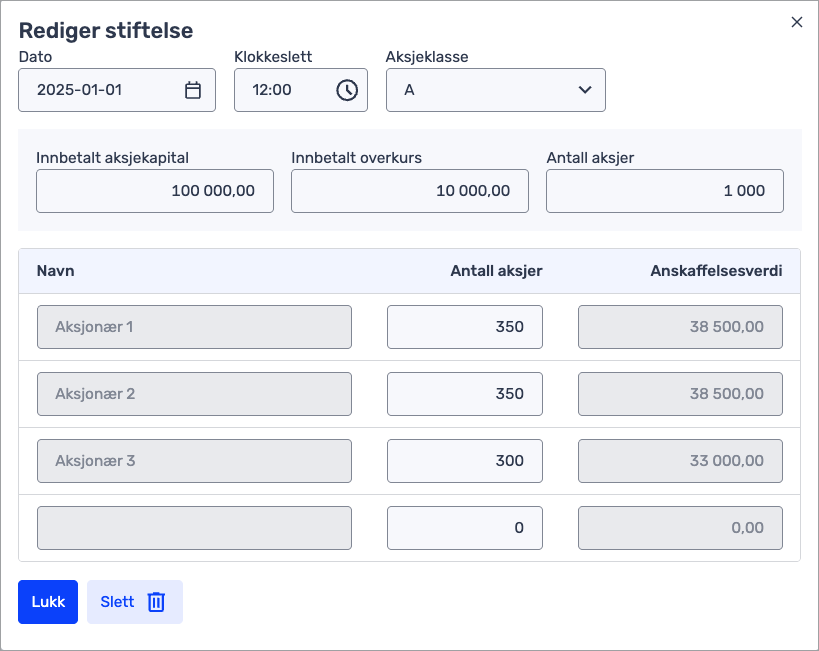The height and width of the screenshot is (651, 819).
Task: Click the Innbetalt overkurs input
Action: (409, 191)
